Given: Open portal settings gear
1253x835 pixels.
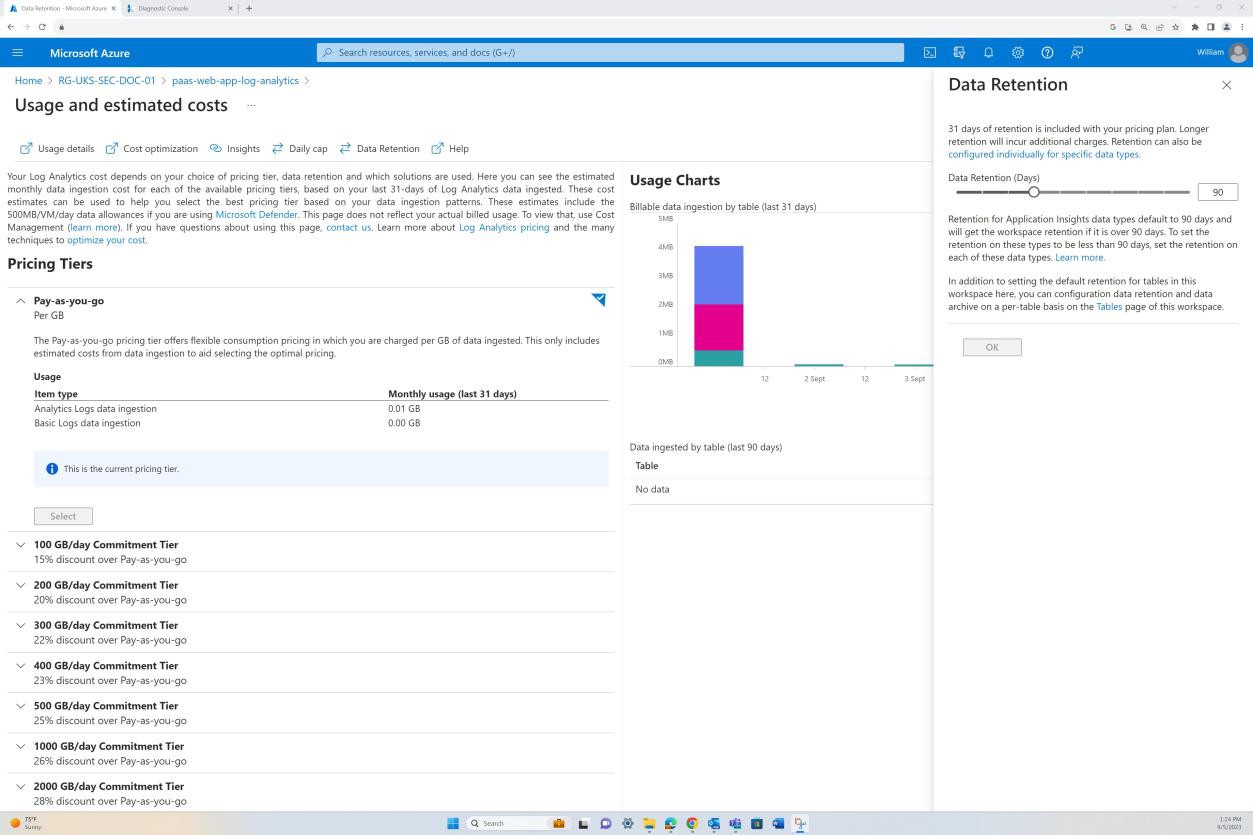Looking at the screenshot, I should 1017,52.
